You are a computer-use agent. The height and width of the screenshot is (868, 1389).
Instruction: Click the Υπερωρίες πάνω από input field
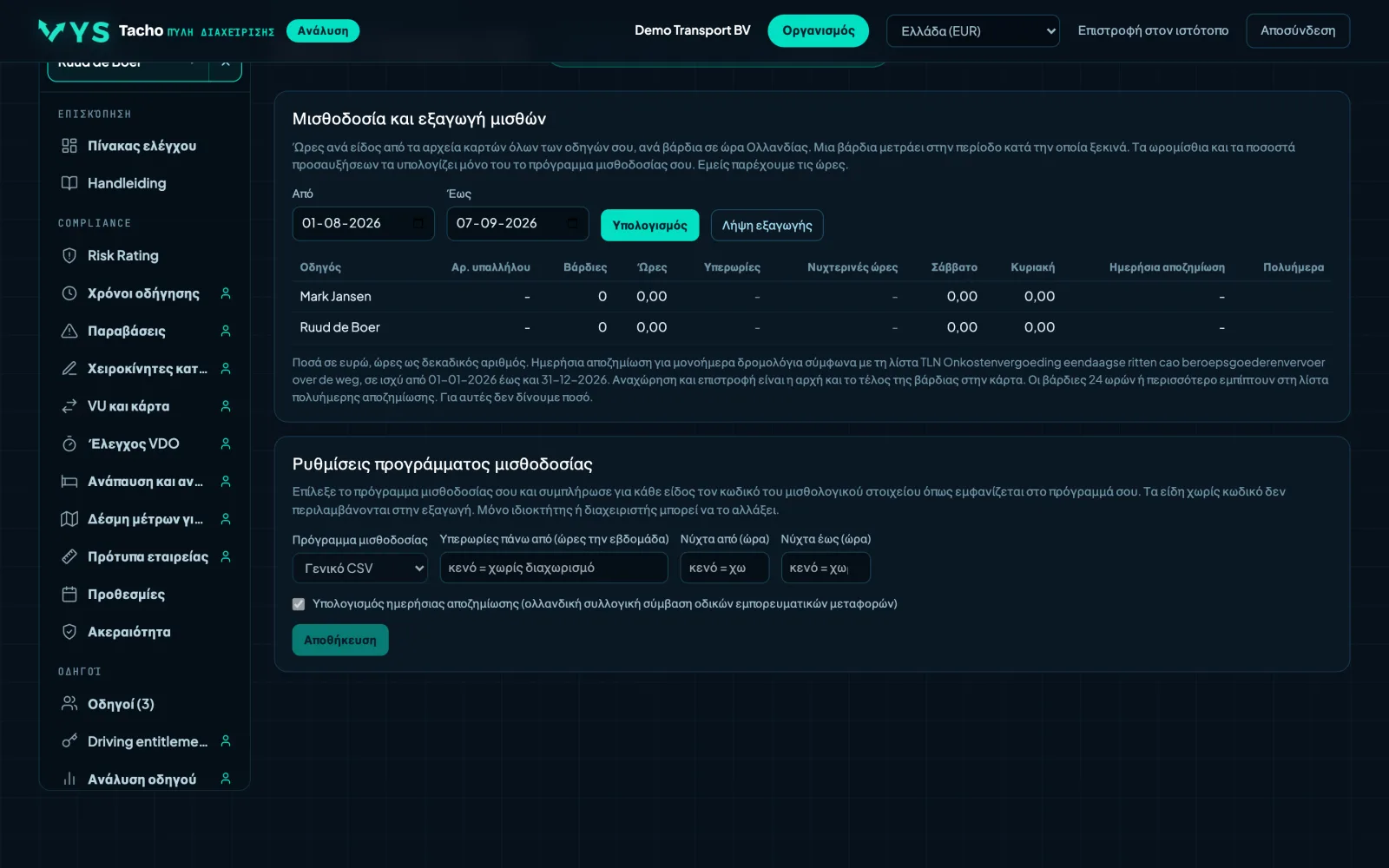click(554, 568)
